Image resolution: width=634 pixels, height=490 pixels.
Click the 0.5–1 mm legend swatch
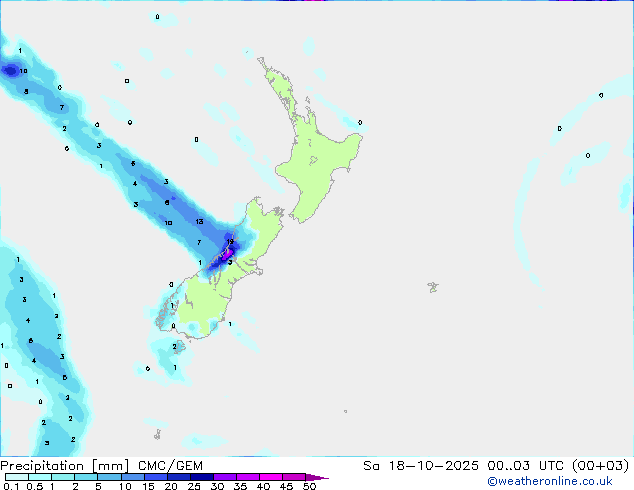click(40, 477)
